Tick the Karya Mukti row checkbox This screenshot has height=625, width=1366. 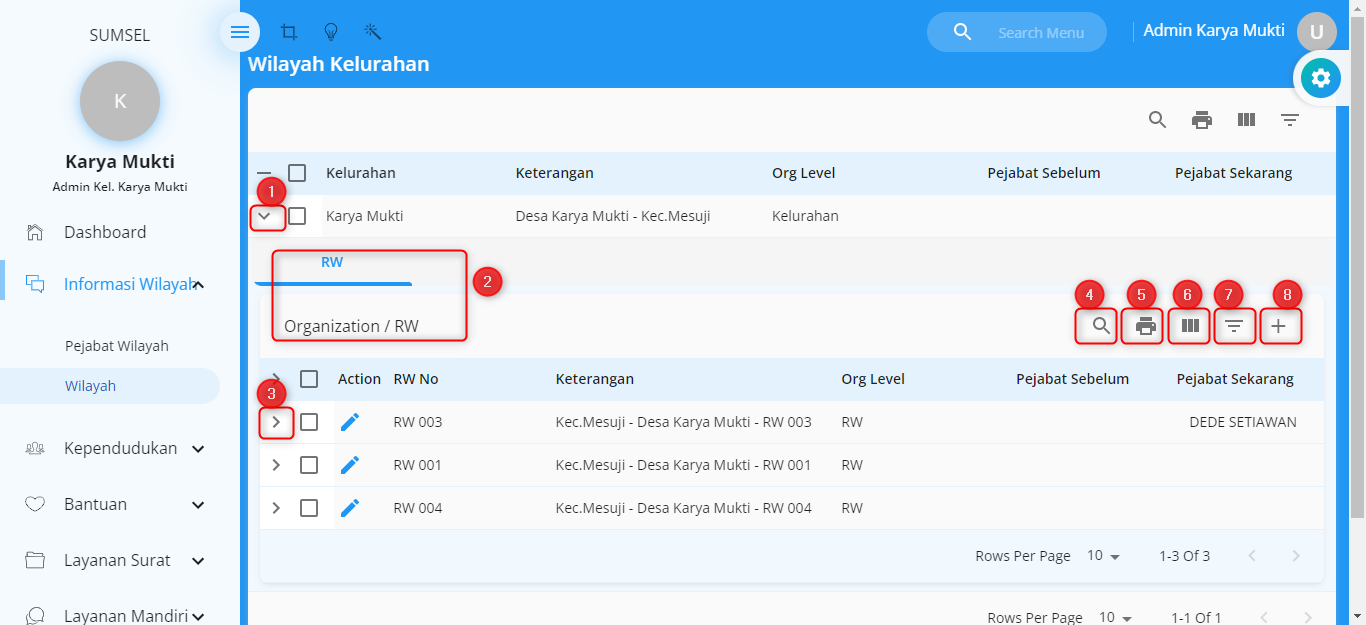pyautogui.click(x=297, y=216)
